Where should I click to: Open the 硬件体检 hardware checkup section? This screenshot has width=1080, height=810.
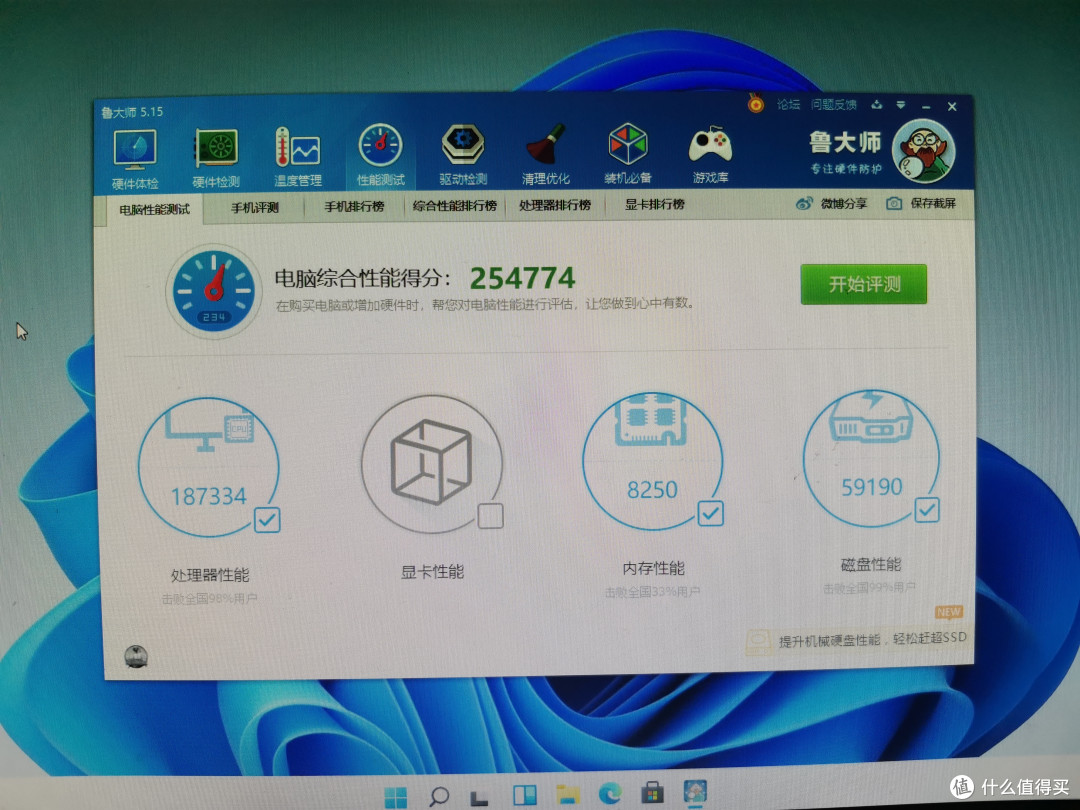pos(135,158)
